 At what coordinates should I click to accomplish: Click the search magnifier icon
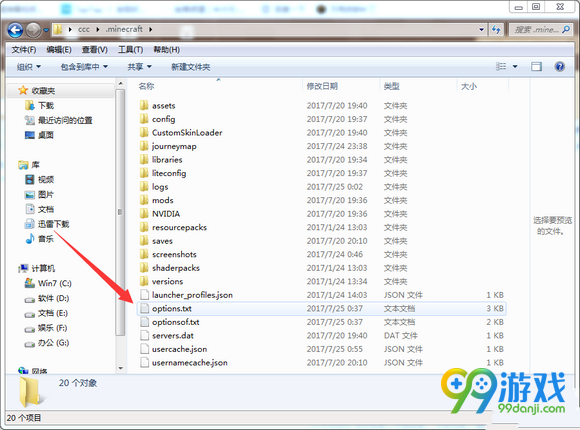[566, 30]
